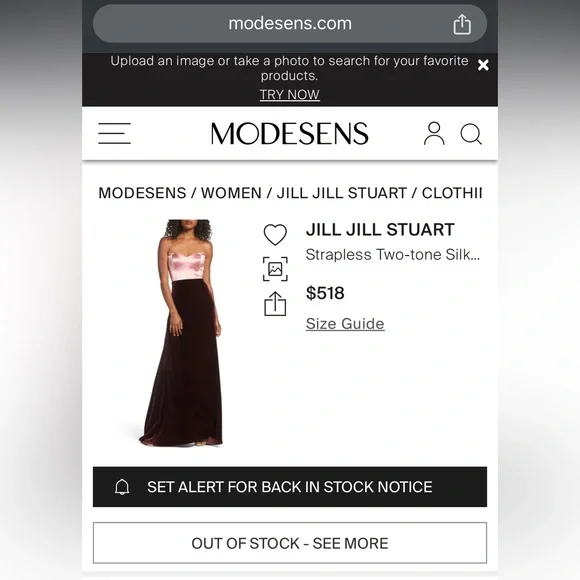Image resolution: width=580 pixels, height=580 pixels.
Task: Tap Out of Stock - See More
Action: [x=290, y=543]
